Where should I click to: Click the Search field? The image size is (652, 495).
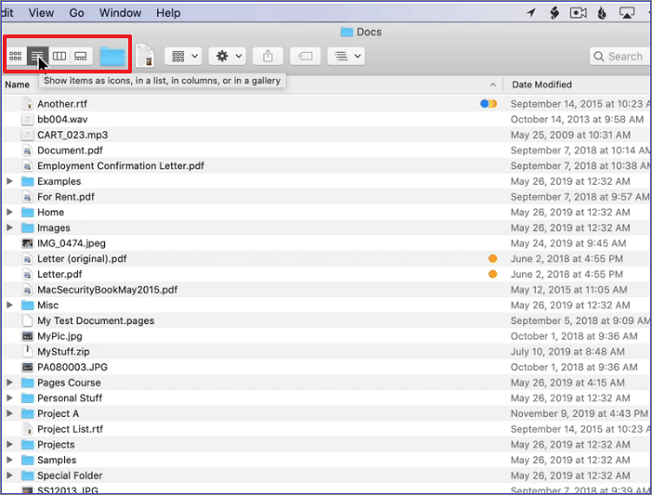[x=620, y=56]
